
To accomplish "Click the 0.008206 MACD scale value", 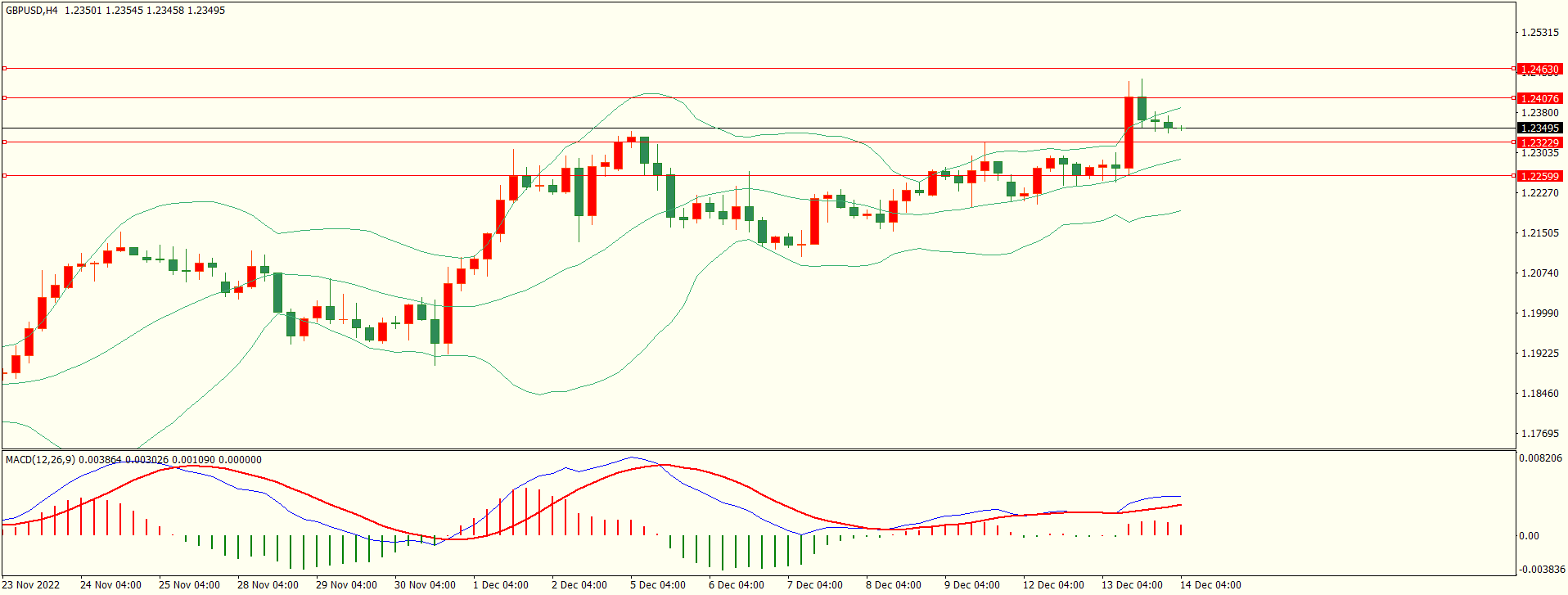I will click(x=1540, y=458).
